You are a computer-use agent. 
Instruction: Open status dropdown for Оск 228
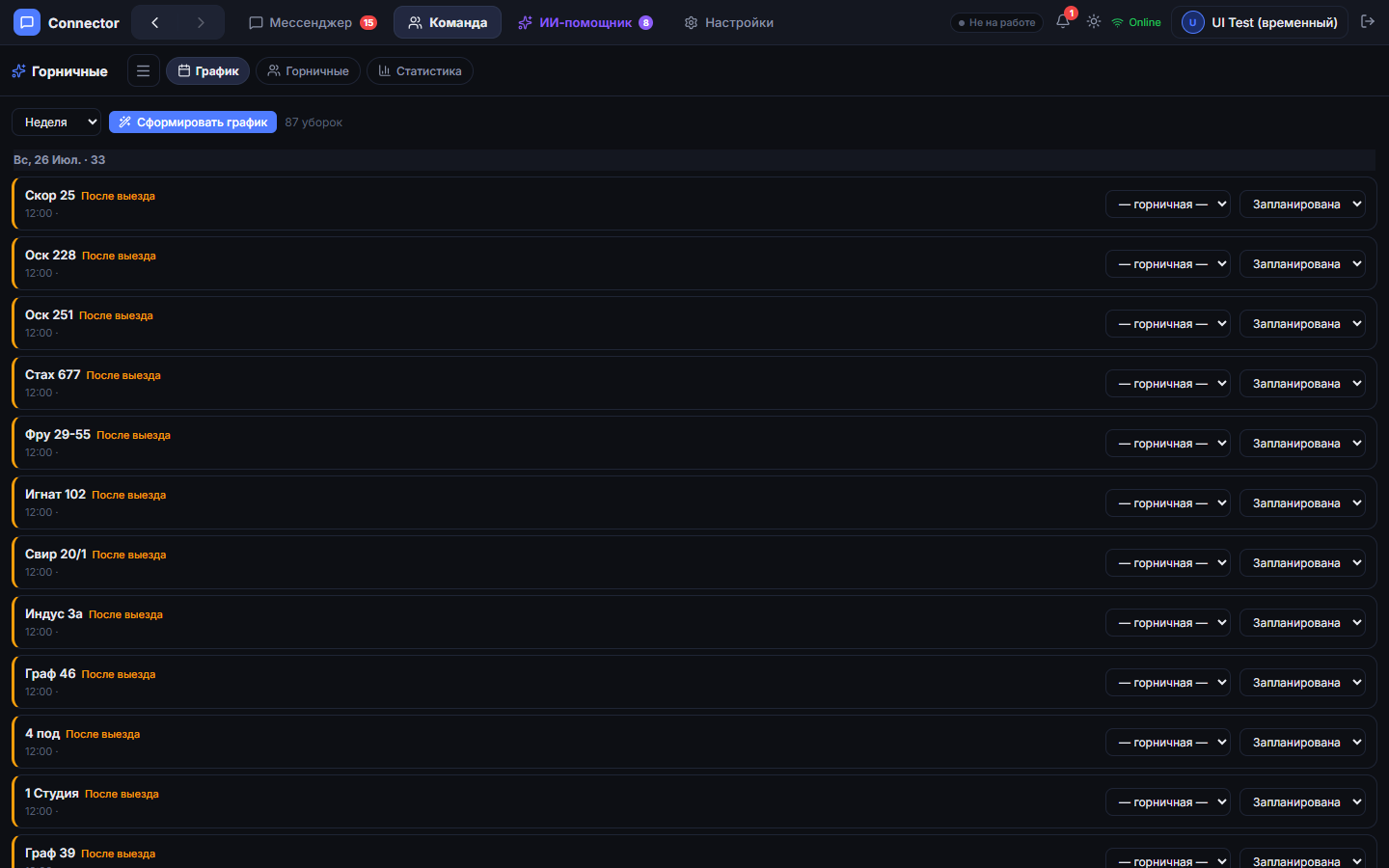point(1302,263)
